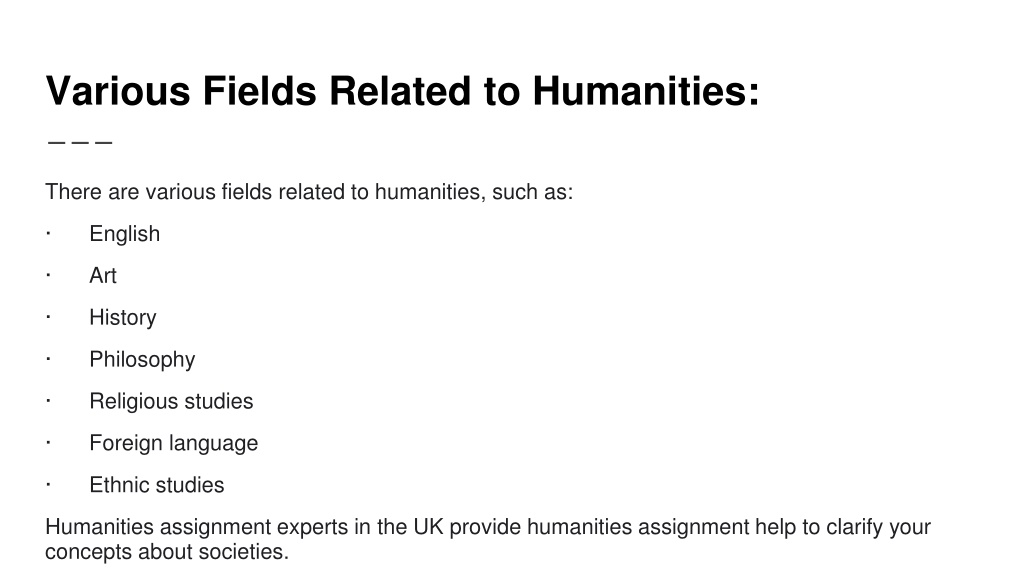Click the bullet dot beside 'History'
This screenshot has width=1024, height=576.
(48, 317)
